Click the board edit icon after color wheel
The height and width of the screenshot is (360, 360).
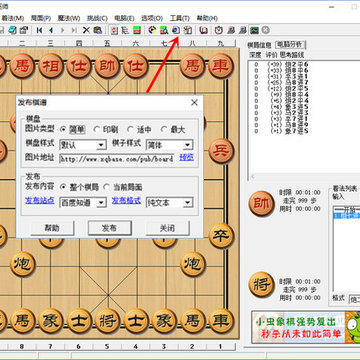[x=164, y=30]
